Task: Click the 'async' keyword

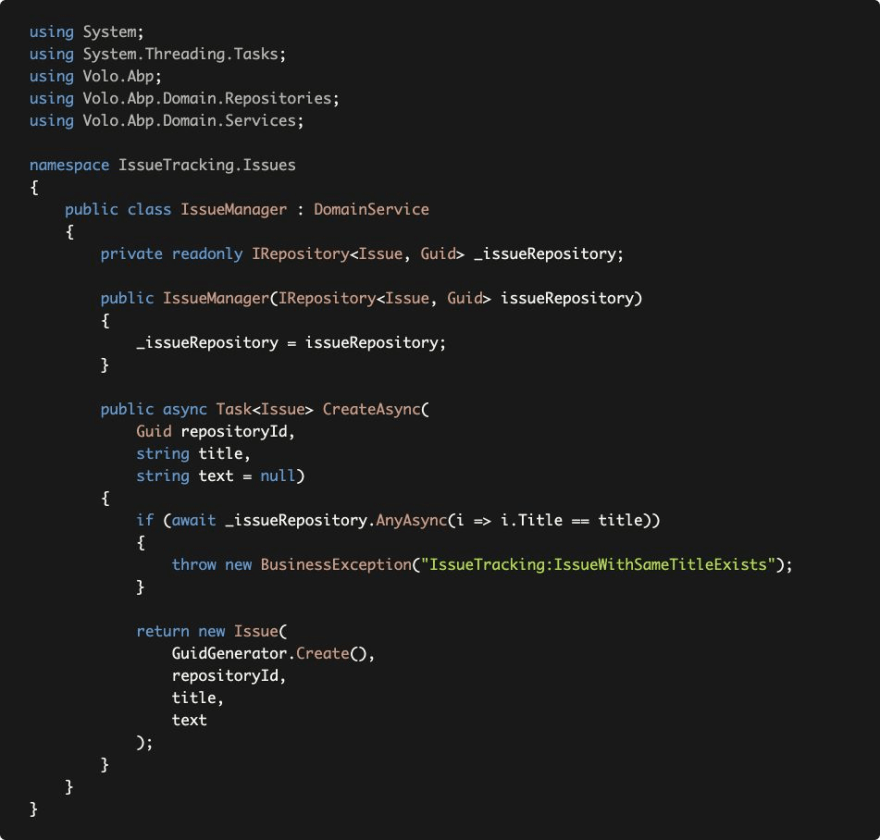Action: pos(185,410)
